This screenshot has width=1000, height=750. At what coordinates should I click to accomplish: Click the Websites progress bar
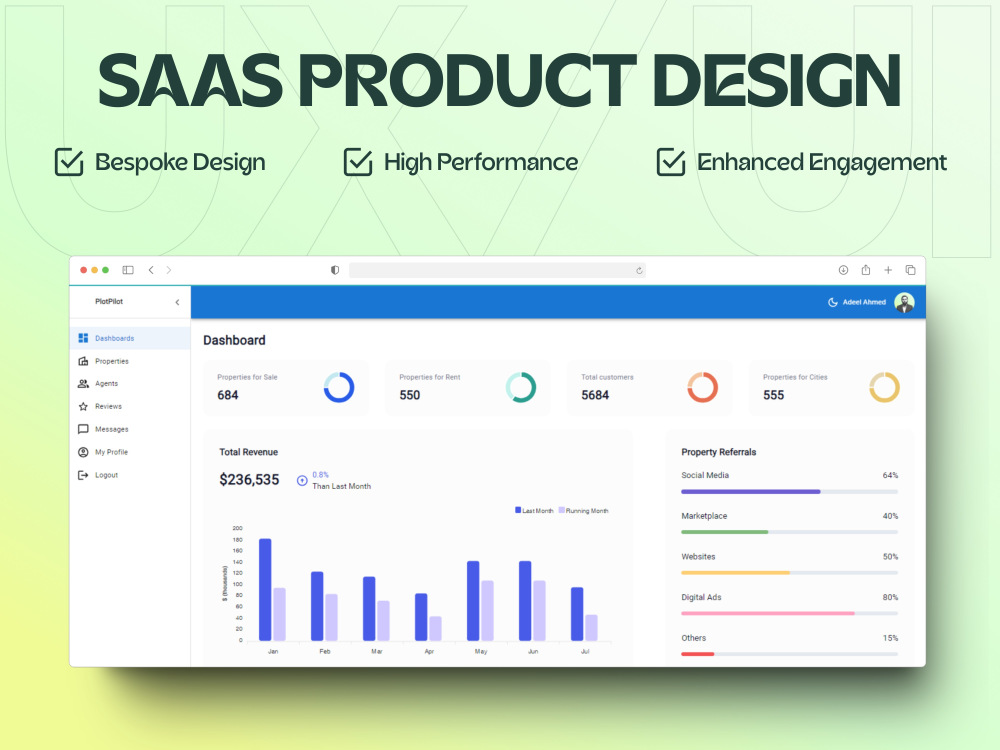(790, 573)
